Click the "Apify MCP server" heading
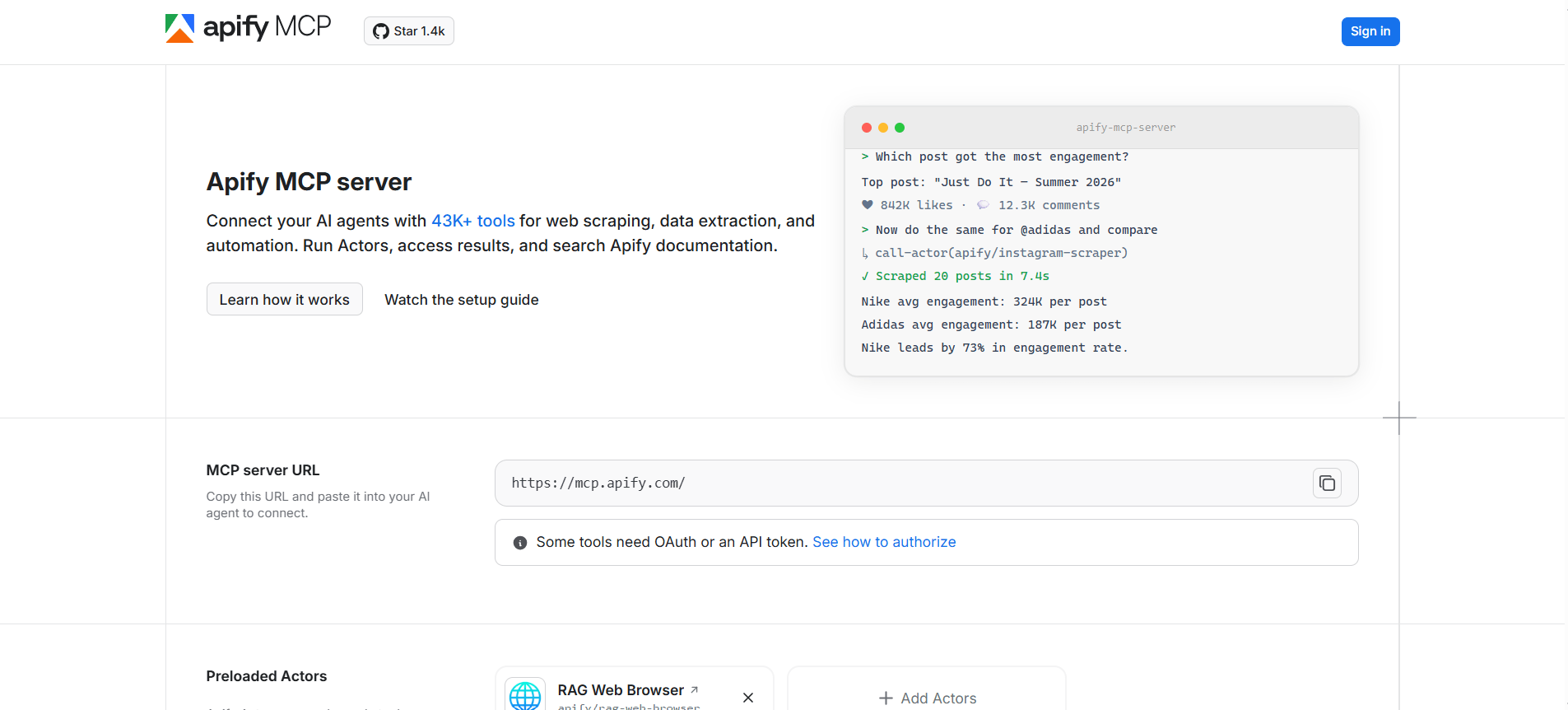Viewport: 1568px width, 710px height. [309, 182]
